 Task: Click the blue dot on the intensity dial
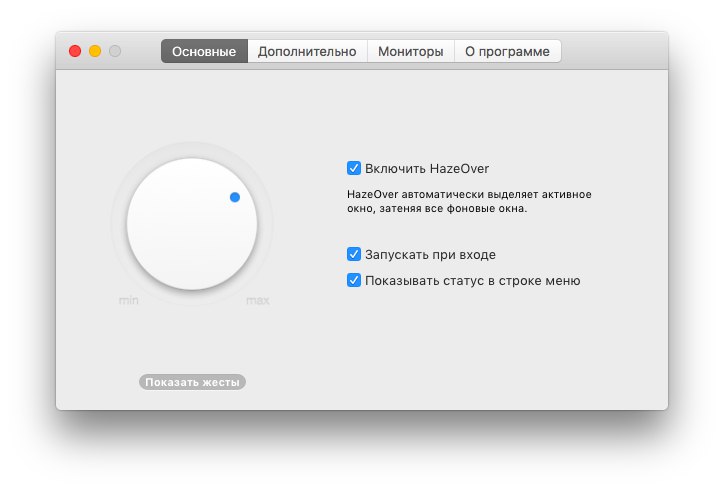[235, 197]
